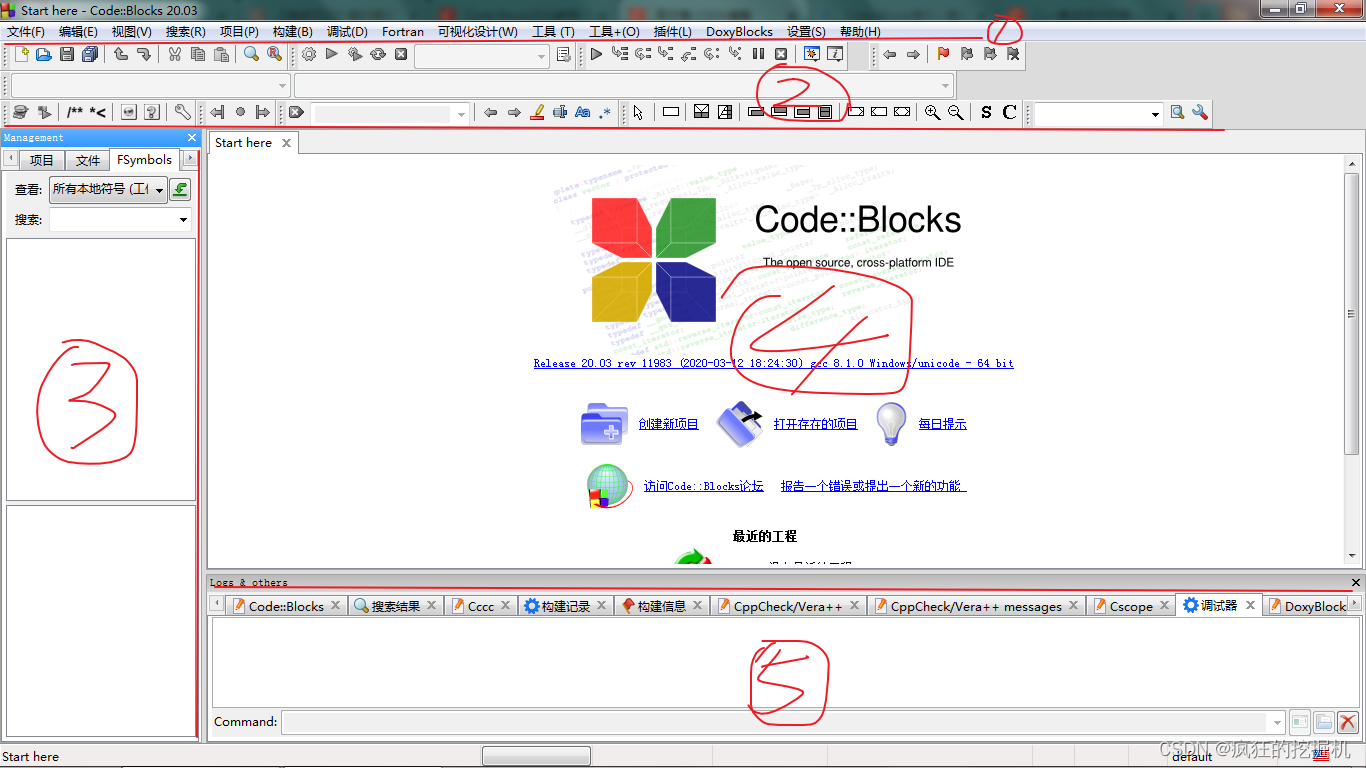Click the Cut scissors icon
Viewport: 1366px width, 768px height.
(x=175, y=54)
